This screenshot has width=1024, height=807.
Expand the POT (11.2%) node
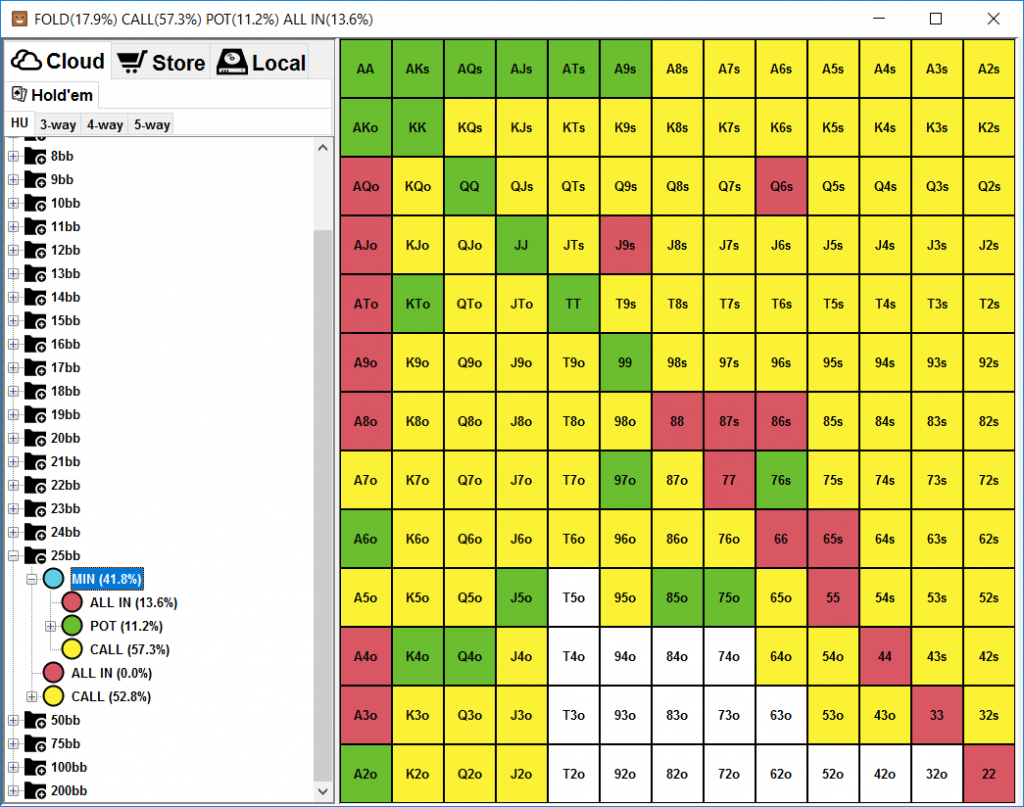51,626
